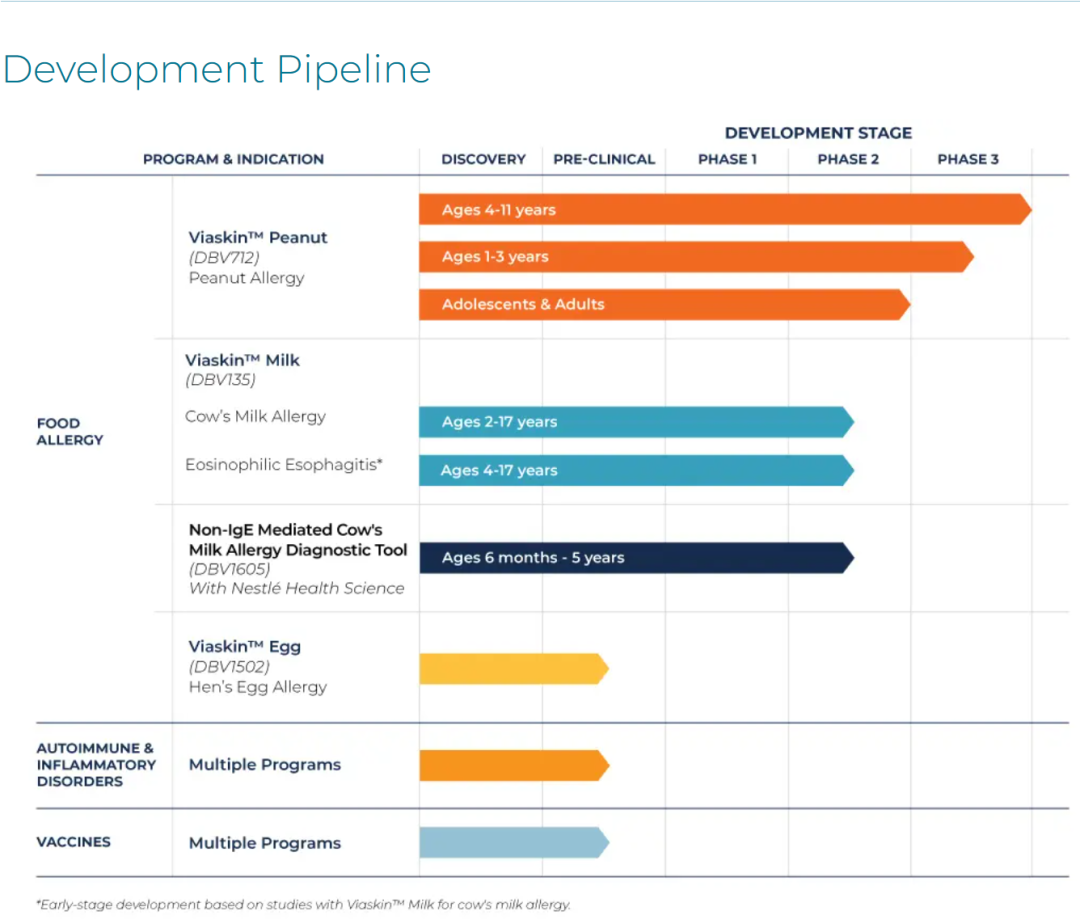1080x924 pixels.
Task: Click the "Hen's Egg Allergy" indication
Action: (258, 687)
